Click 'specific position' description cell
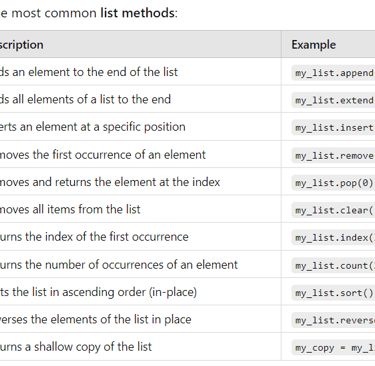Screen dimensions: 375x366 144,127
